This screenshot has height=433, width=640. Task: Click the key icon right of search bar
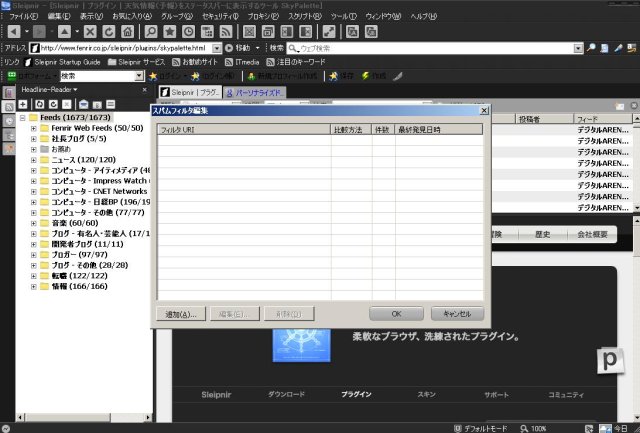[591, 48]
